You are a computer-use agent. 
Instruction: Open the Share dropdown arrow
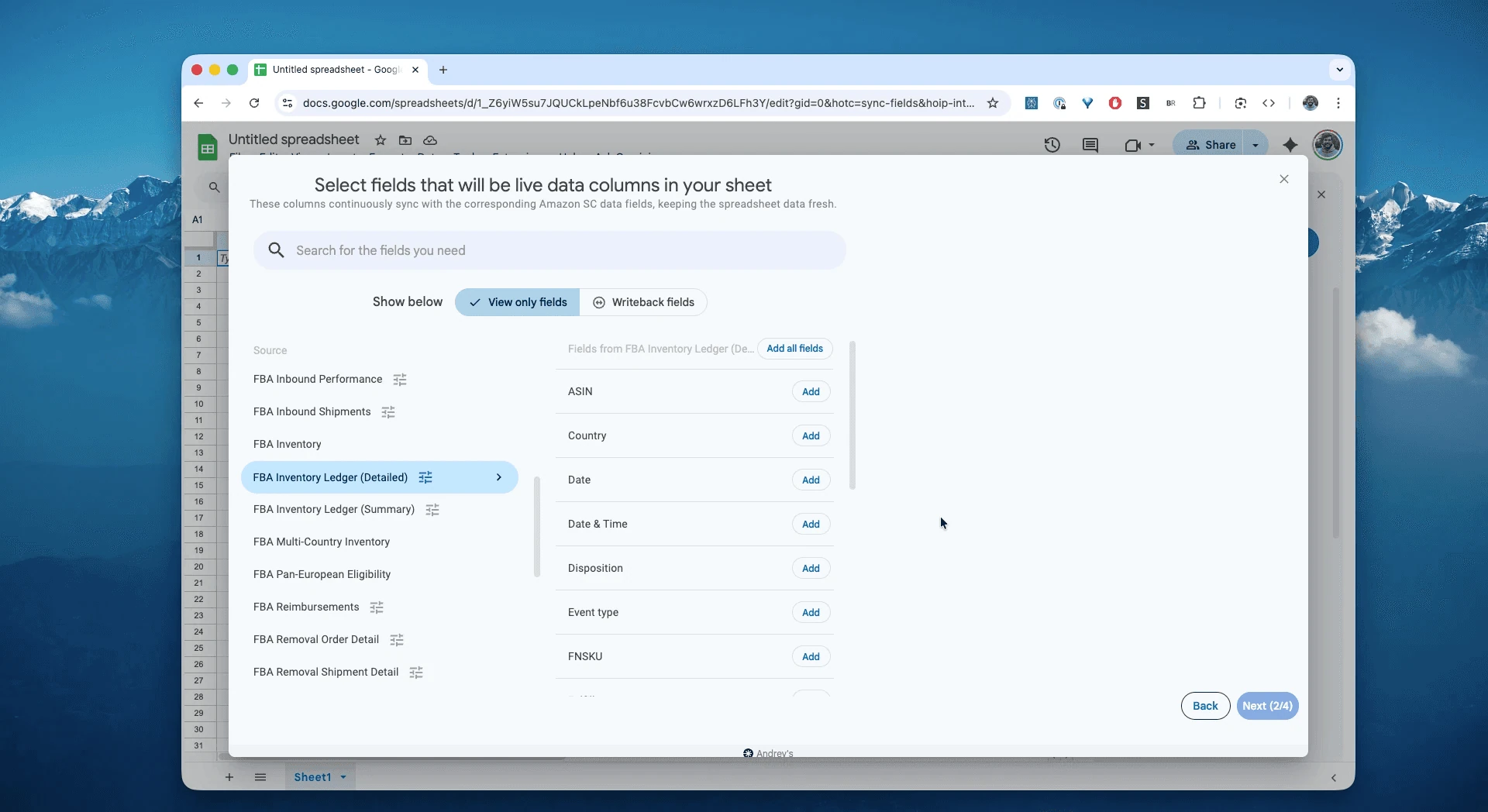coord(1255,145)
